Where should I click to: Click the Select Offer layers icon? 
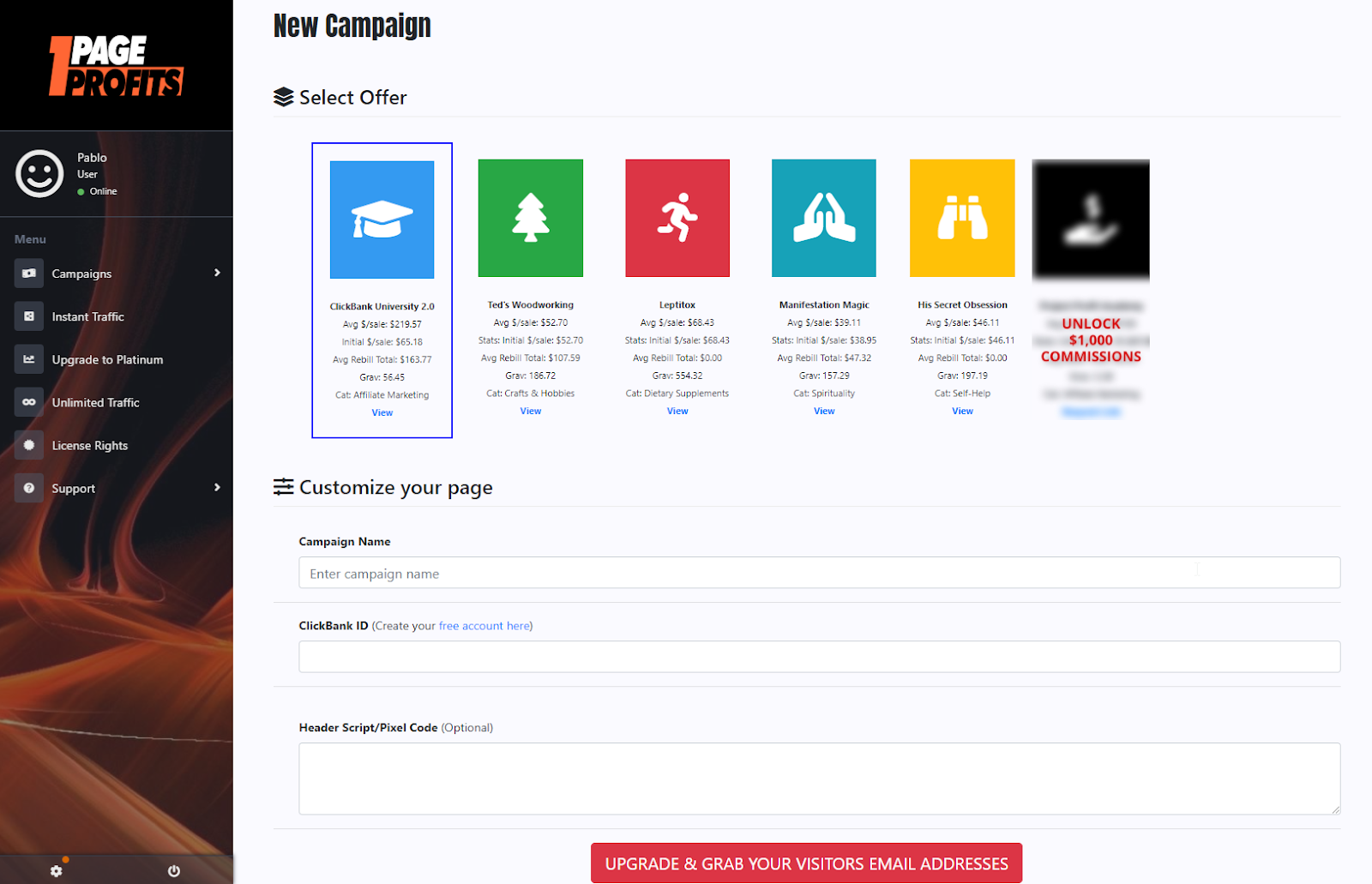(x=284, y=97)
